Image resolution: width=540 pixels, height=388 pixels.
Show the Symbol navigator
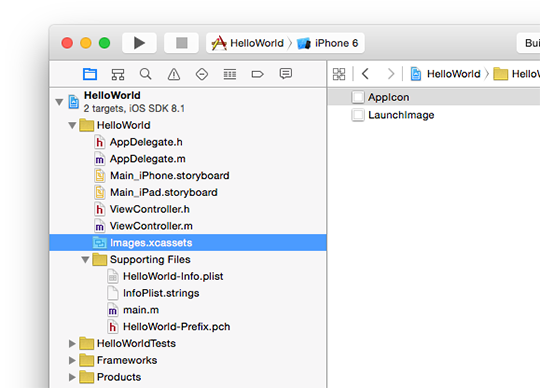(x=118, y=74)
